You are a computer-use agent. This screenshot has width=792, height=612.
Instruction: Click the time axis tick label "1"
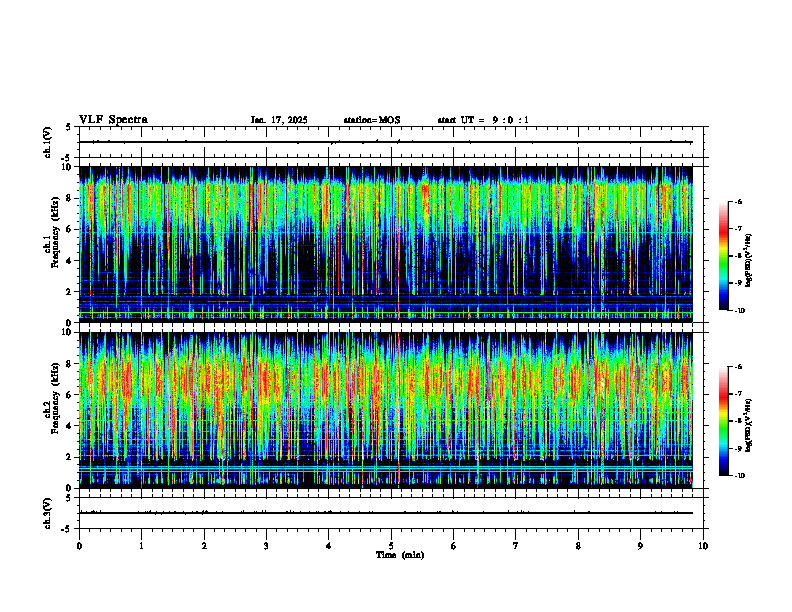click(141, 546)
